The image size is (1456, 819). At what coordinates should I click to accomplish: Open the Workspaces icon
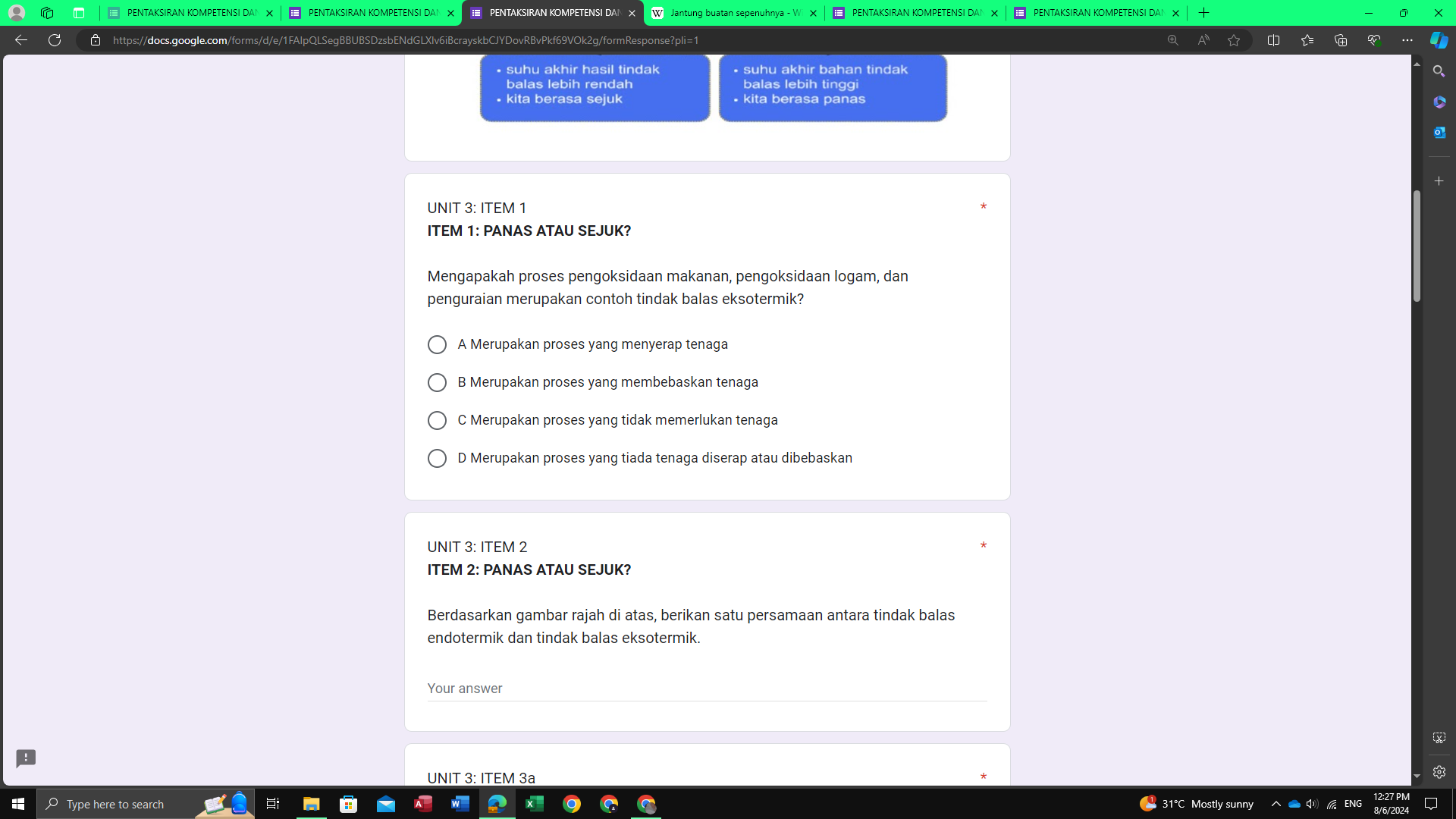click(x=47, y=13)
